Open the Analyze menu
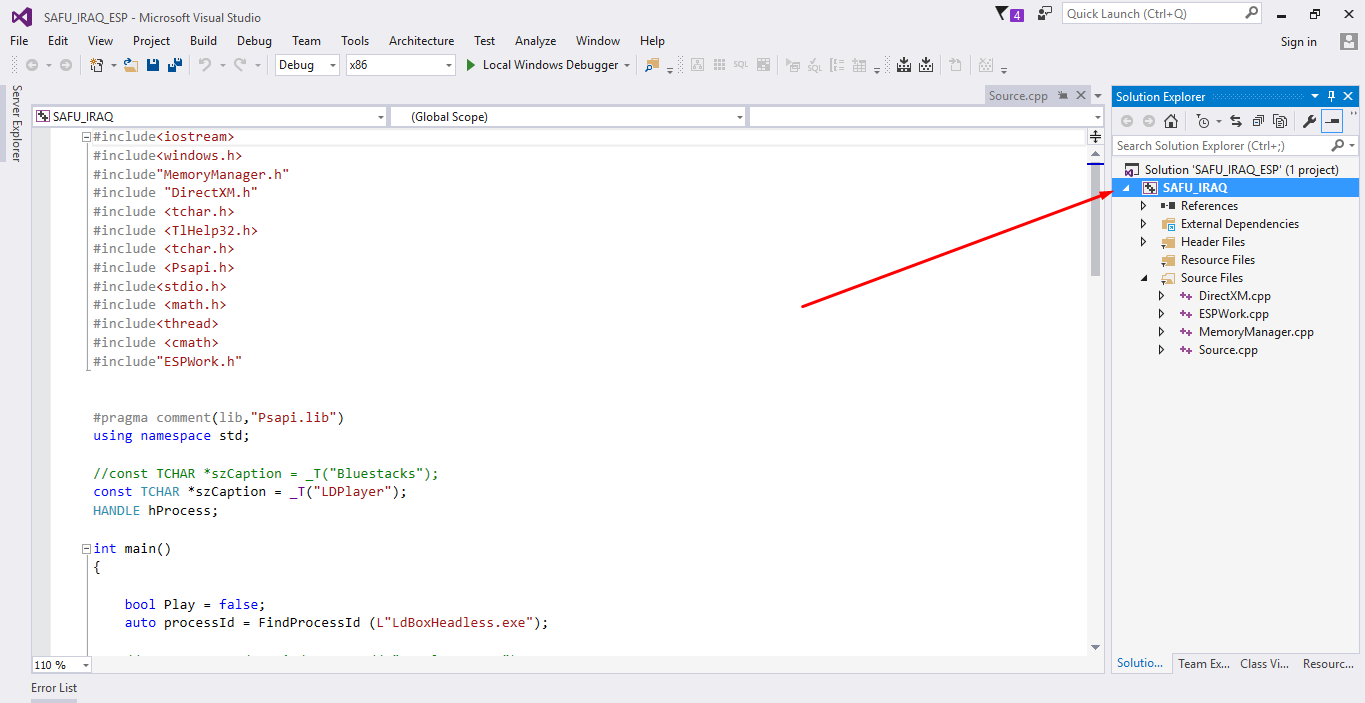1365x703 pixels. pos(535,41)
